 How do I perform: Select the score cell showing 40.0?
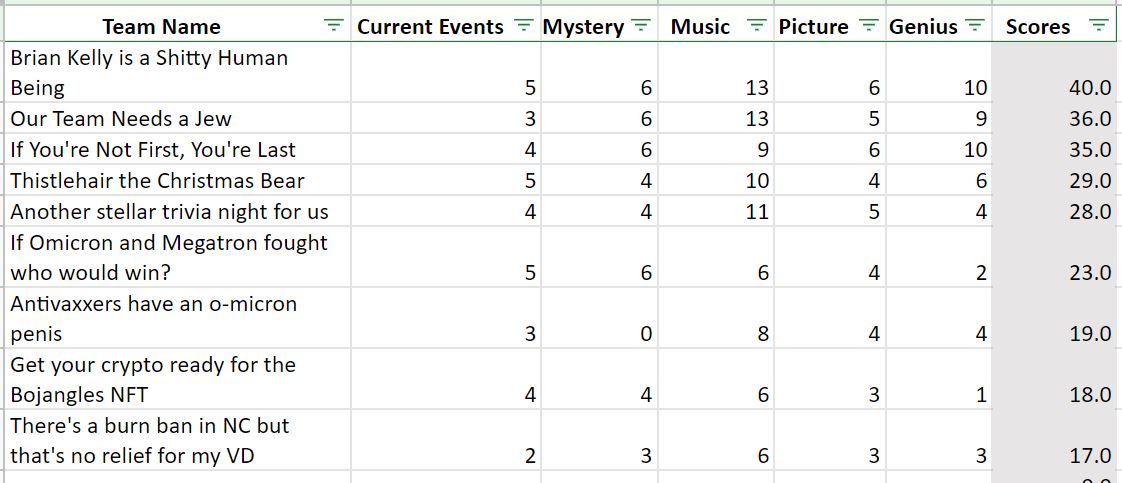pyautogui.click(x=1056, y=72)
